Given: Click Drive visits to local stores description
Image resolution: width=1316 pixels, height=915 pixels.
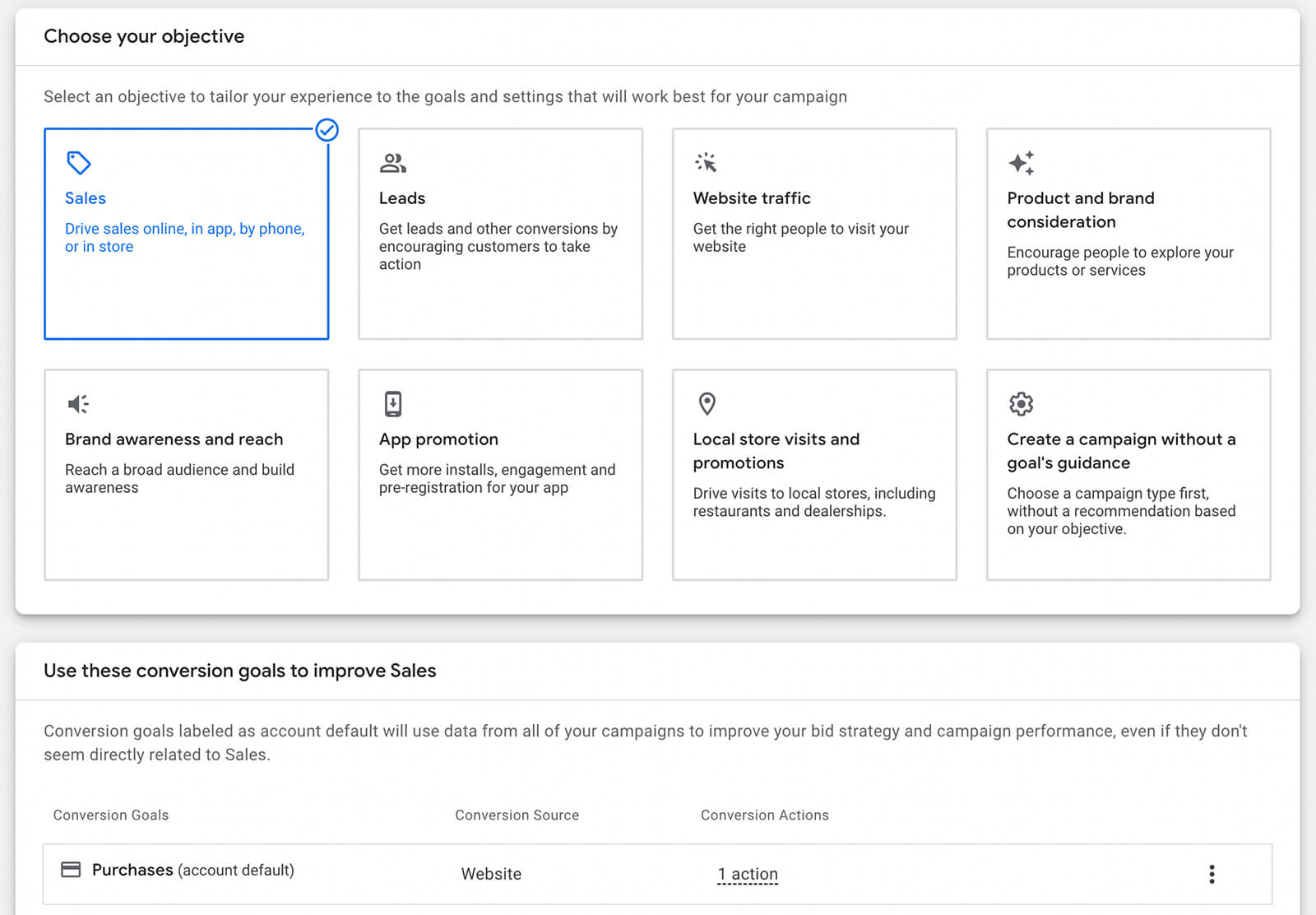Looking at the screenshot, I should (814, 503).
